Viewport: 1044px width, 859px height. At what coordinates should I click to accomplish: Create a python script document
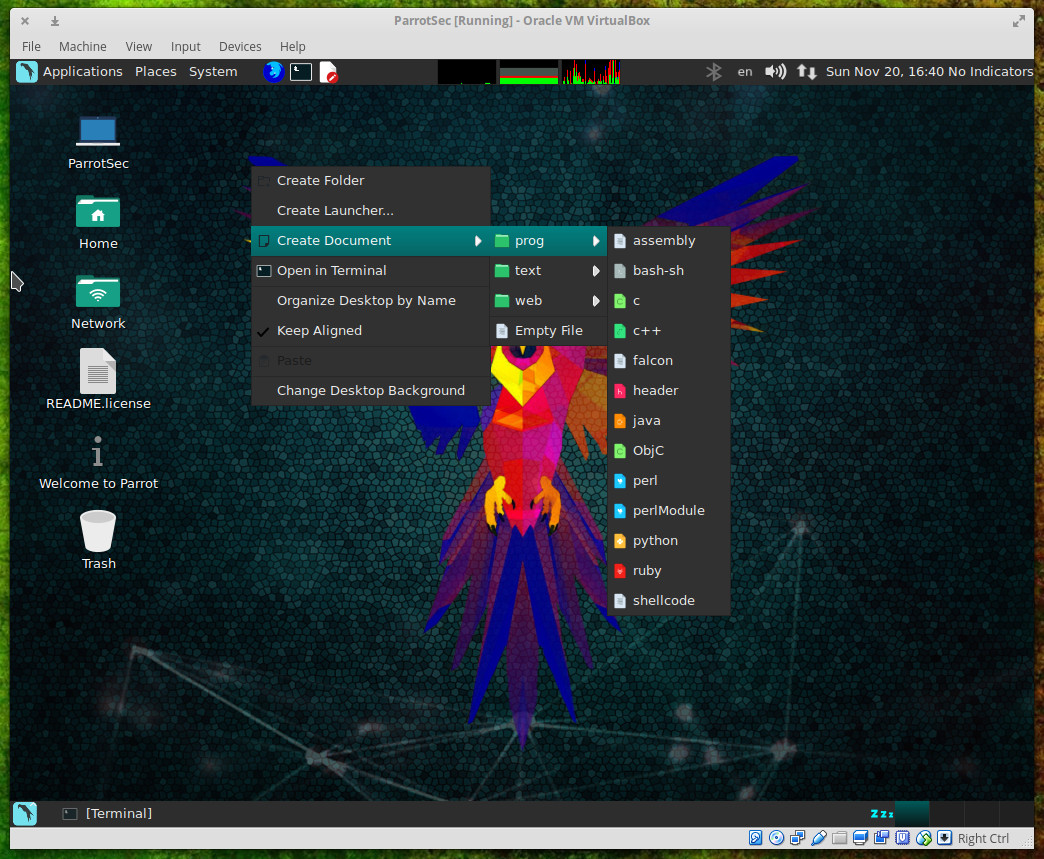tap(668, 541)
